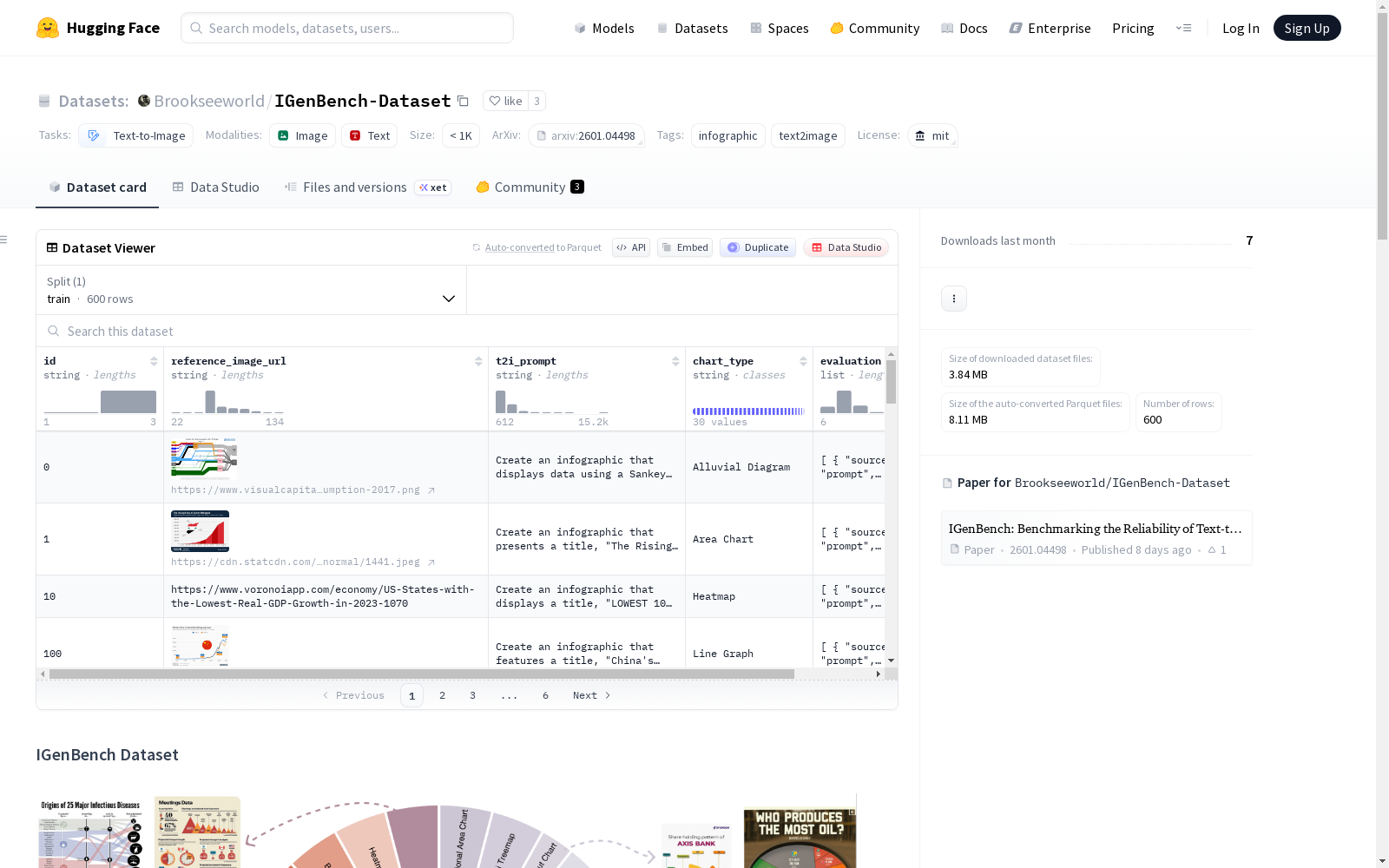This screenshot has height=868, width=1389.
Task: Expand the left sidebar menu icon
Action: [x=4, y=240]
